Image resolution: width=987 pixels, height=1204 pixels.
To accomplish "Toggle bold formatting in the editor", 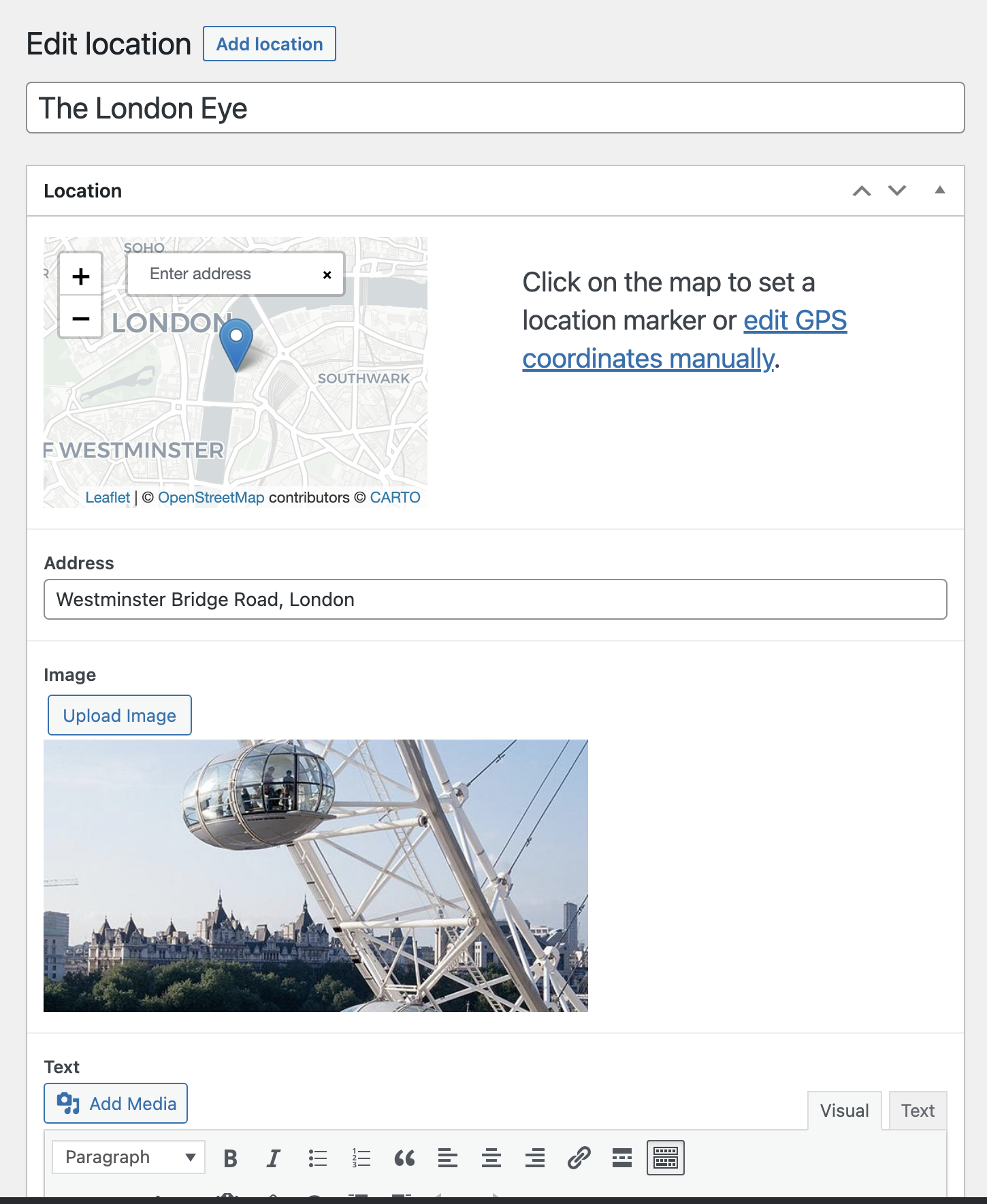I will (231, 1158).
